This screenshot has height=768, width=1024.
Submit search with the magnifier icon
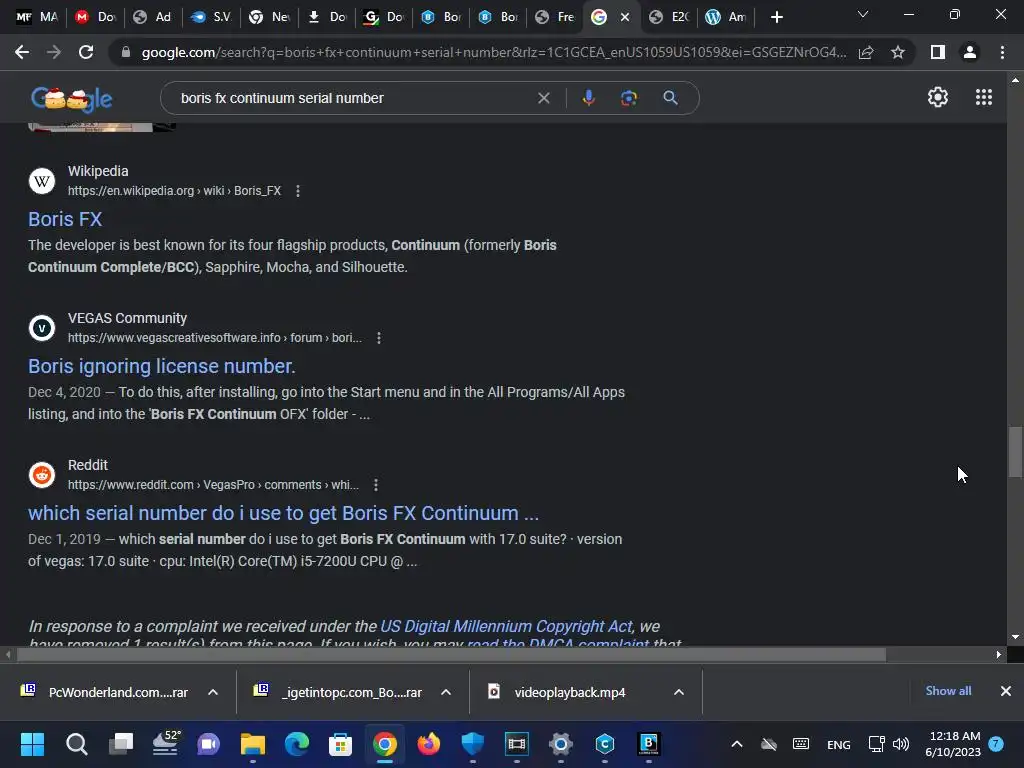[670, 98]
